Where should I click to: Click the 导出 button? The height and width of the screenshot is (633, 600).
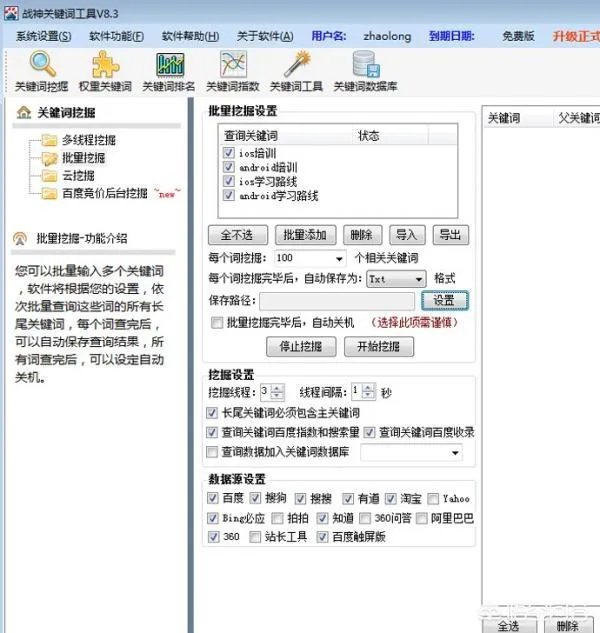click(x=451, y=235)
